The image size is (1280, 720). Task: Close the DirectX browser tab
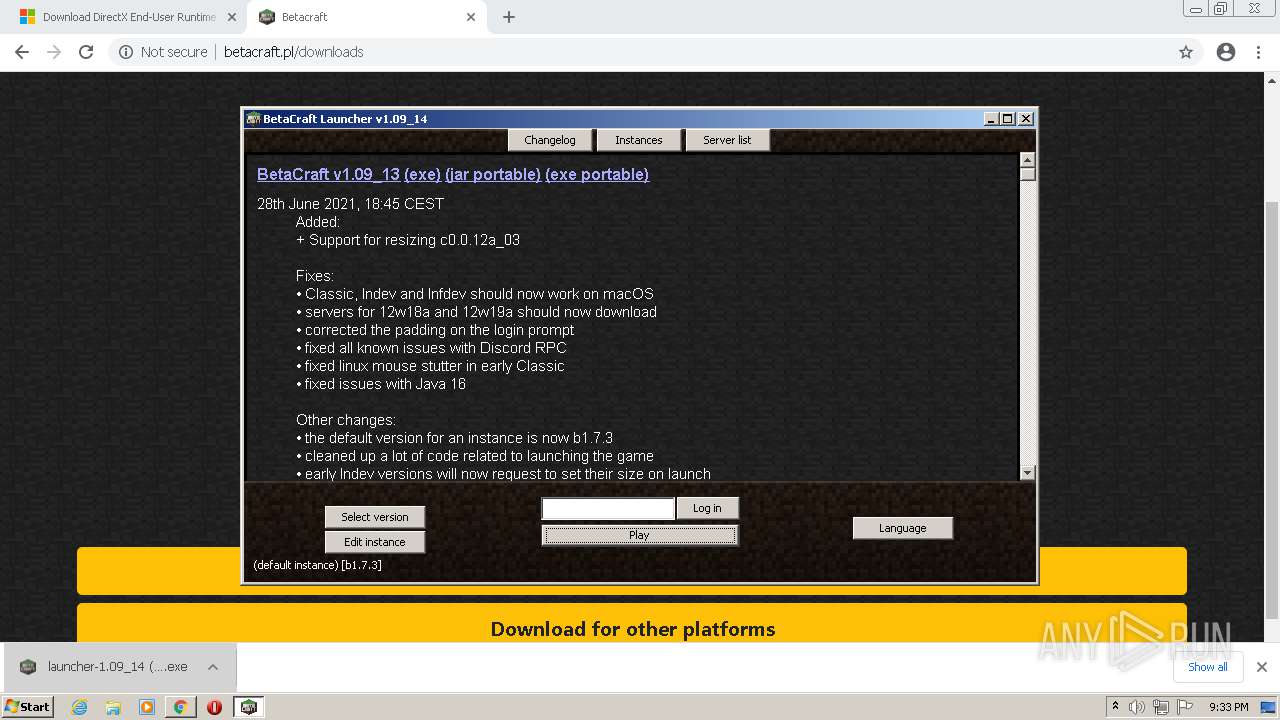click(232, 17)
